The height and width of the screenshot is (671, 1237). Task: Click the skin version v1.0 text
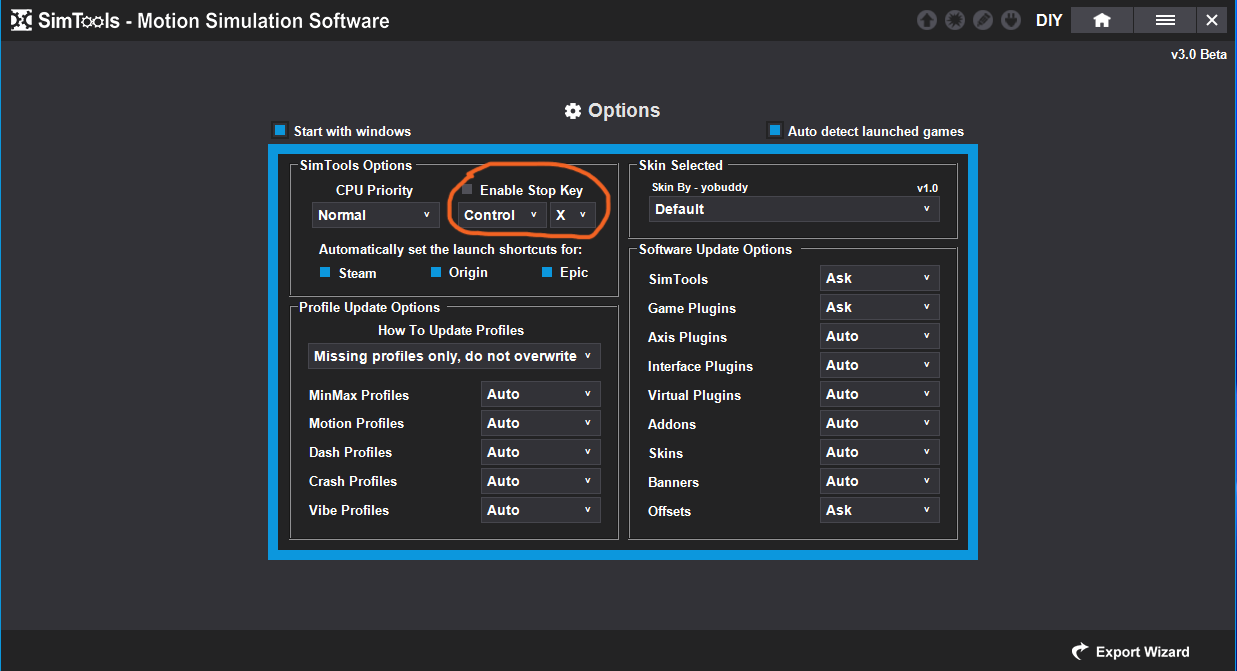927,187
